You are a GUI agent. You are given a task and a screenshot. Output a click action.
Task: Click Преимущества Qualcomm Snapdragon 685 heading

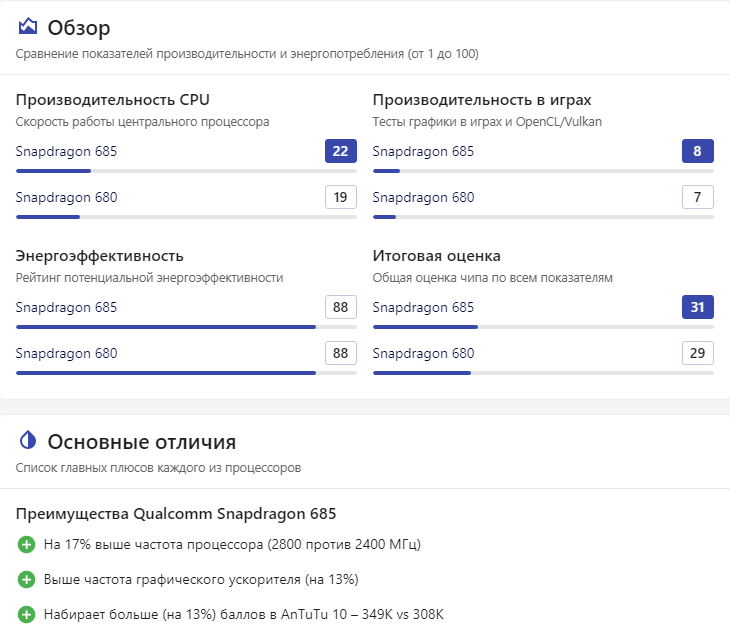pos(176,513)
